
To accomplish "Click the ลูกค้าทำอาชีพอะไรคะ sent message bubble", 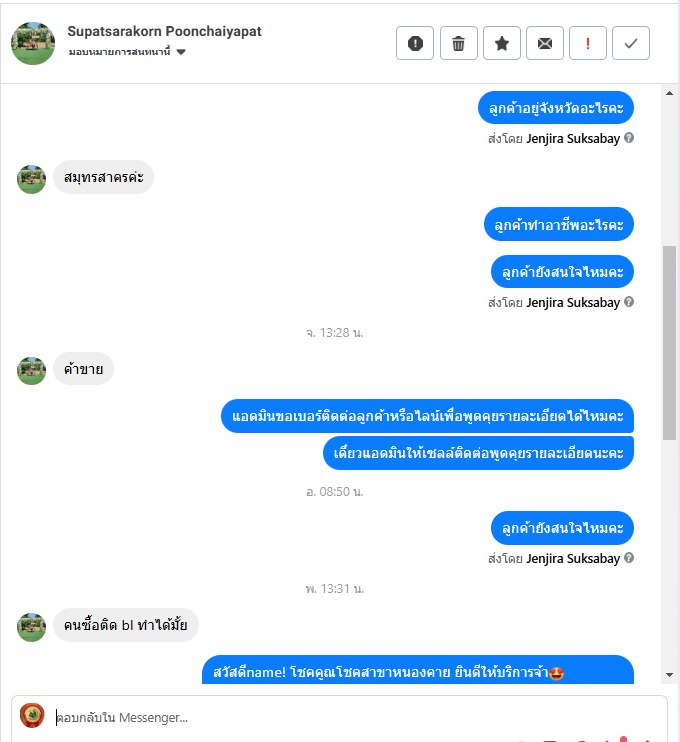I will coord(558,224).
